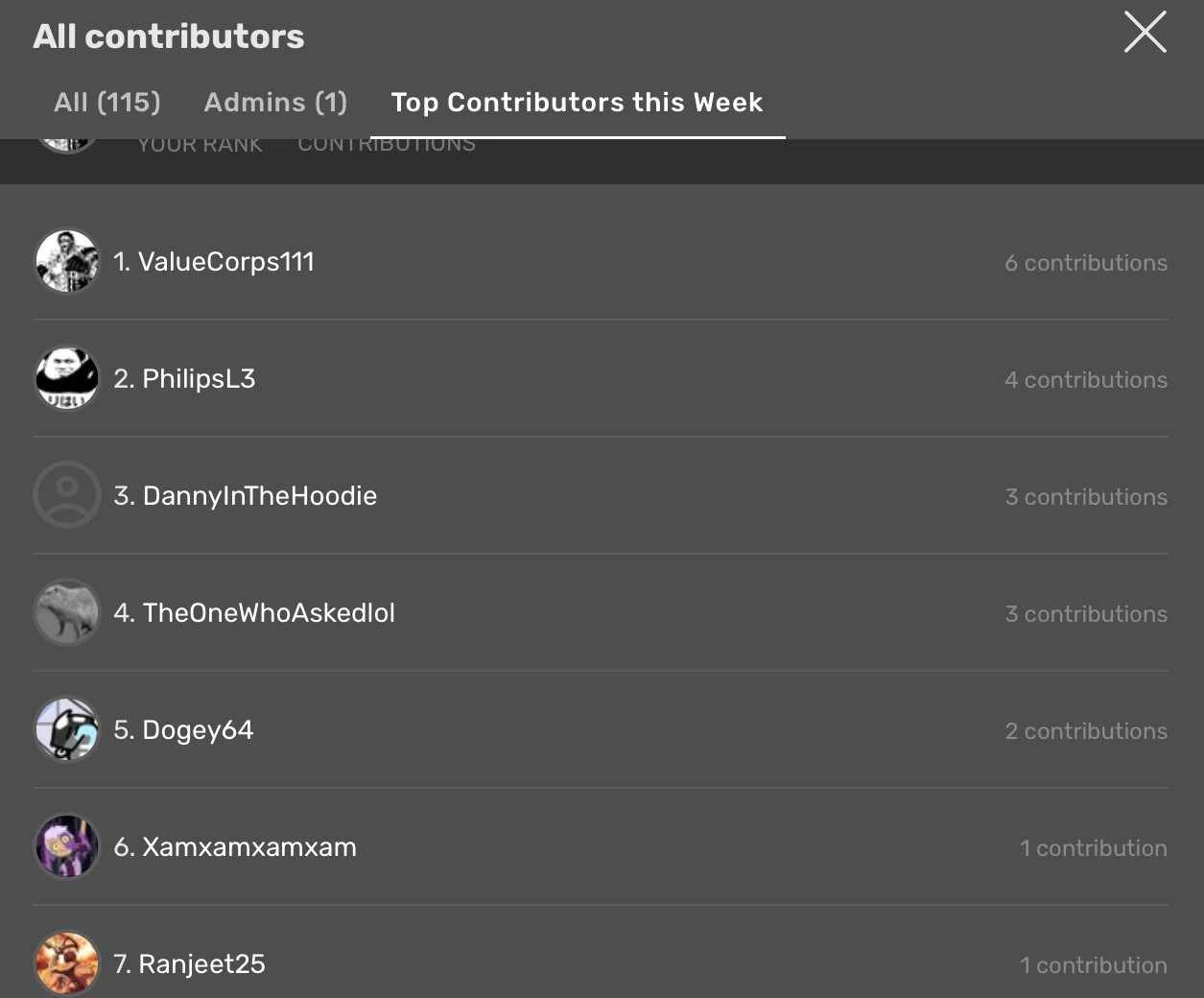Dismiss the All contributors dialog

[x=1145, y=32]
